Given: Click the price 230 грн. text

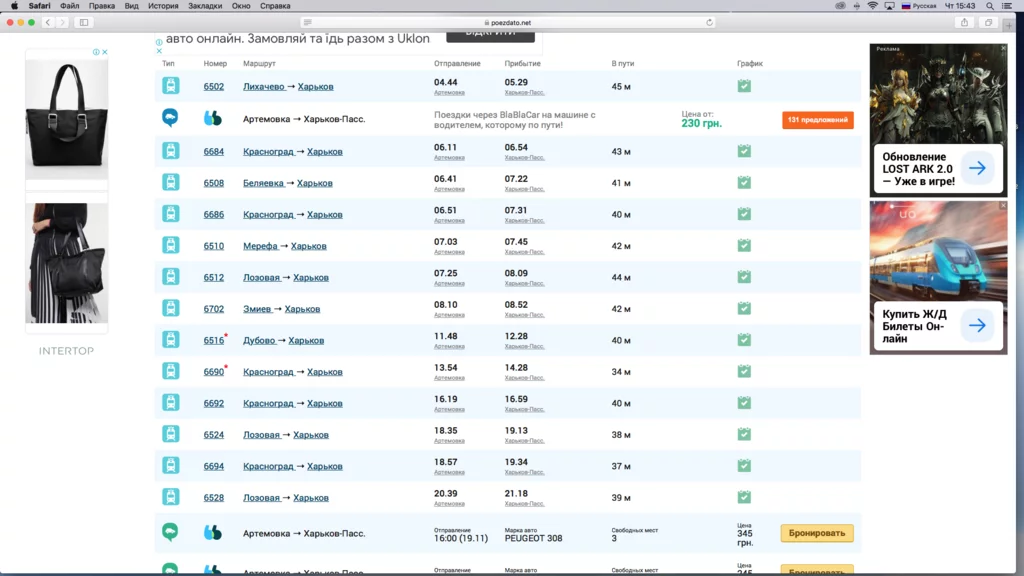Looking at the screenshot, I should click(701, 123).
